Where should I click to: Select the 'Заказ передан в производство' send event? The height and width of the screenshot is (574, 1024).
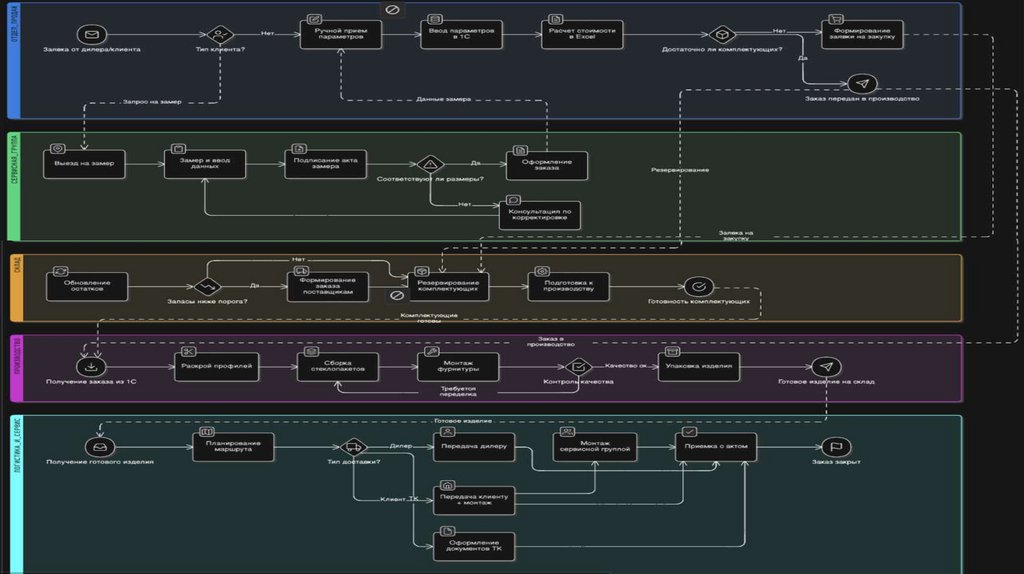click(862, 84)
